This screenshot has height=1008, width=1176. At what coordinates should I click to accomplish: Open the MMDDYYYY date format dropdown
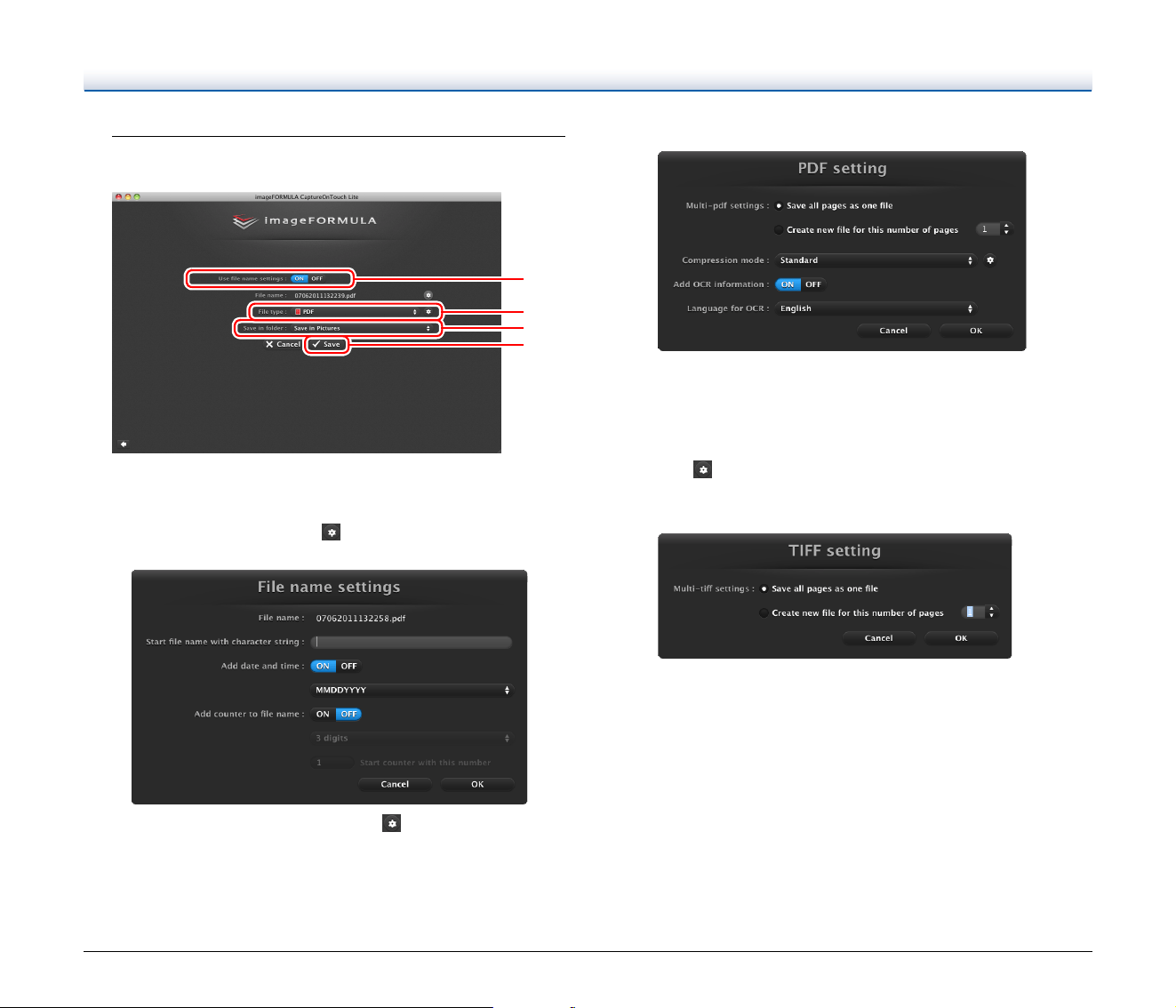(x=412, y=690)
